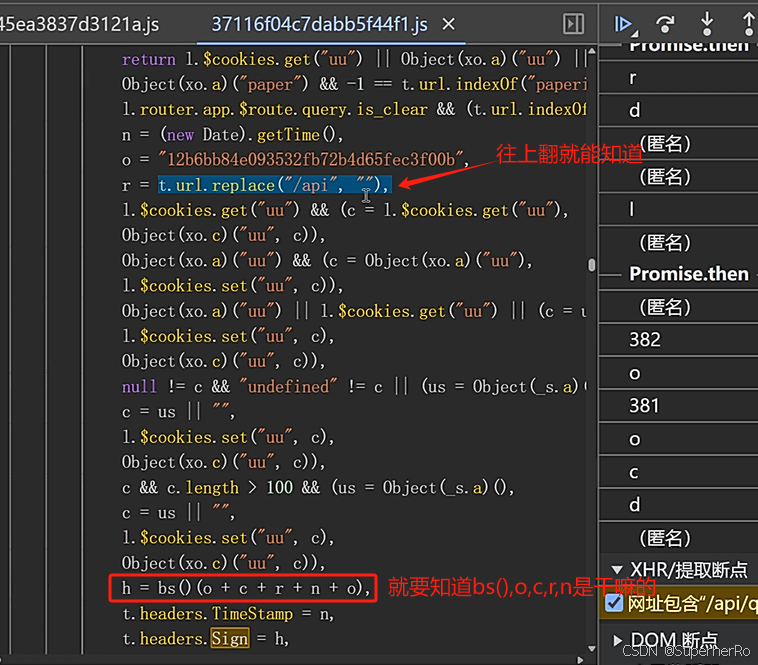Viewport: 758px width, 665px height.
Task: Click the highlighted Sign token in code
Action: tap(230, 638)
